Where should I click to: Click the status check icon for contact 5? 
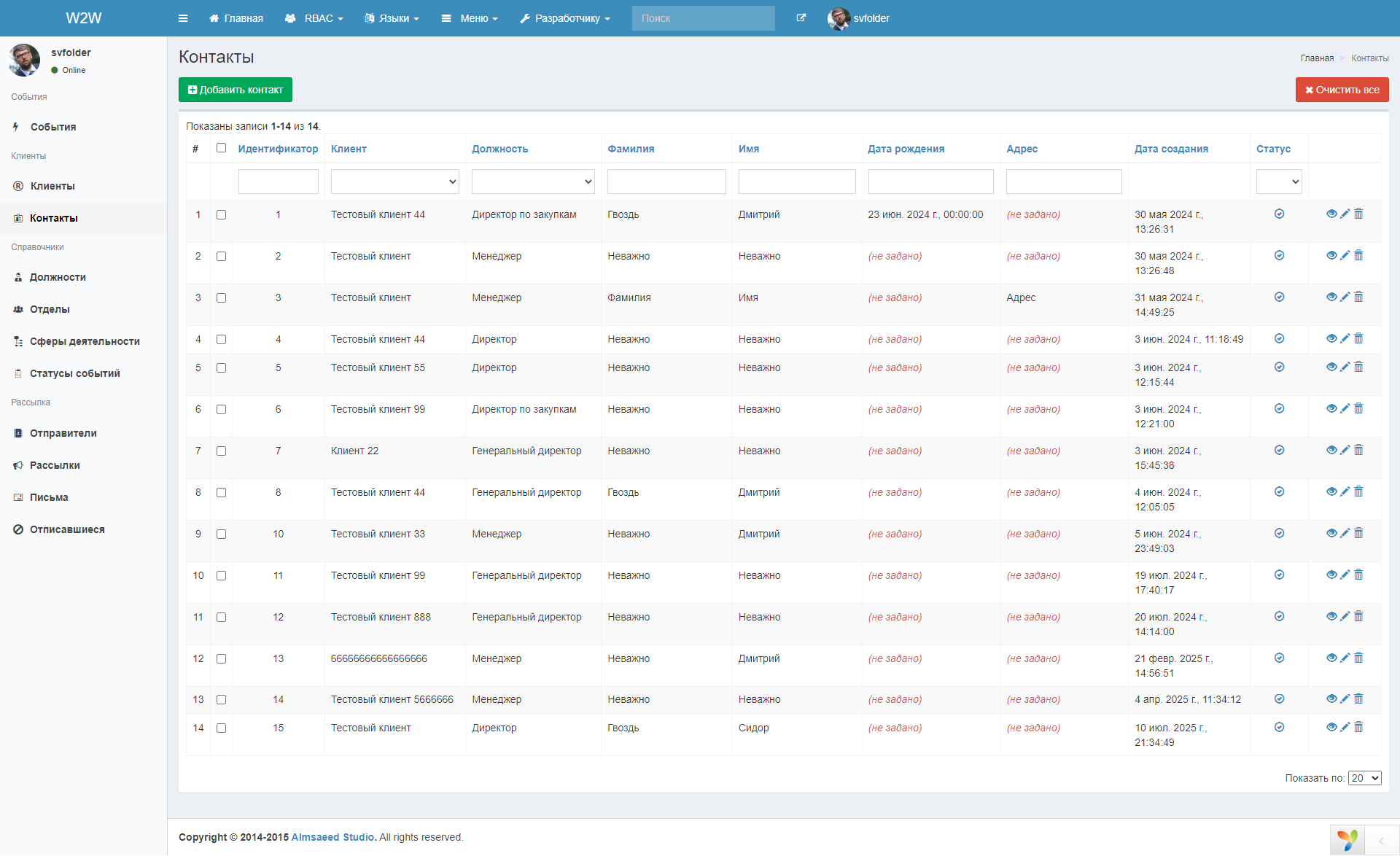click(x=1279, y=367)
